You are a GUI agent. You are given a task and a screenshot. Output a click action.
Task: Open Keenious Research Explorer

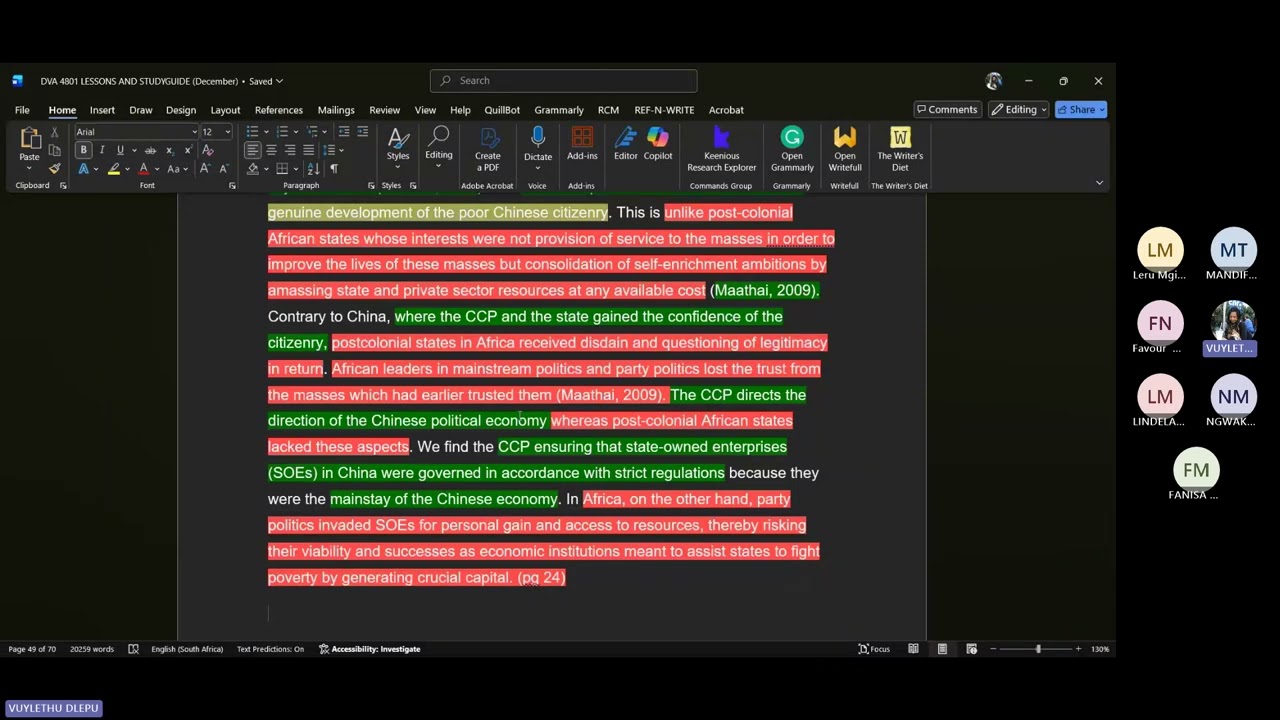pyautogui.click(x=721, y=150)
